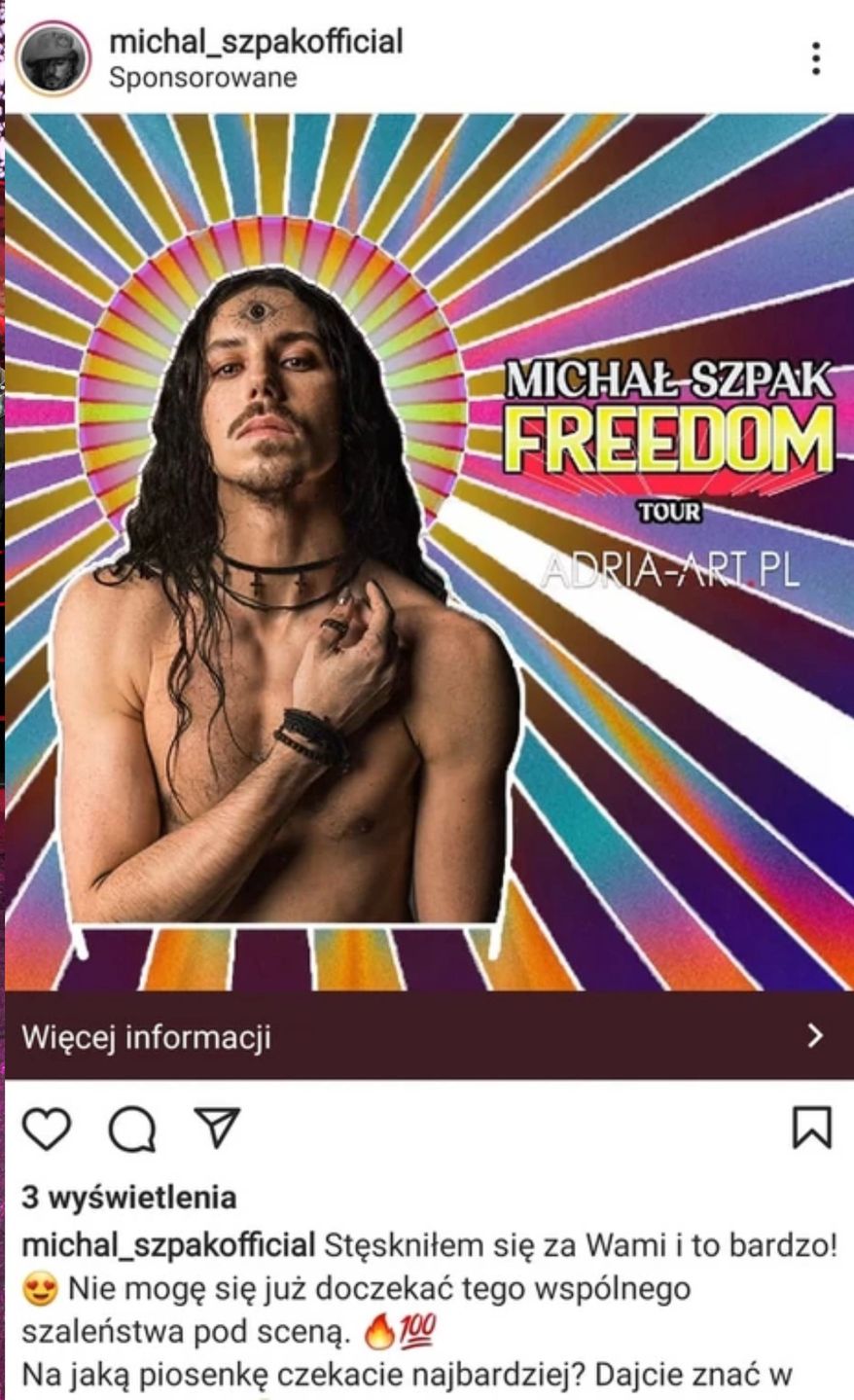Like the post with the heart icon

[47, 1130]
